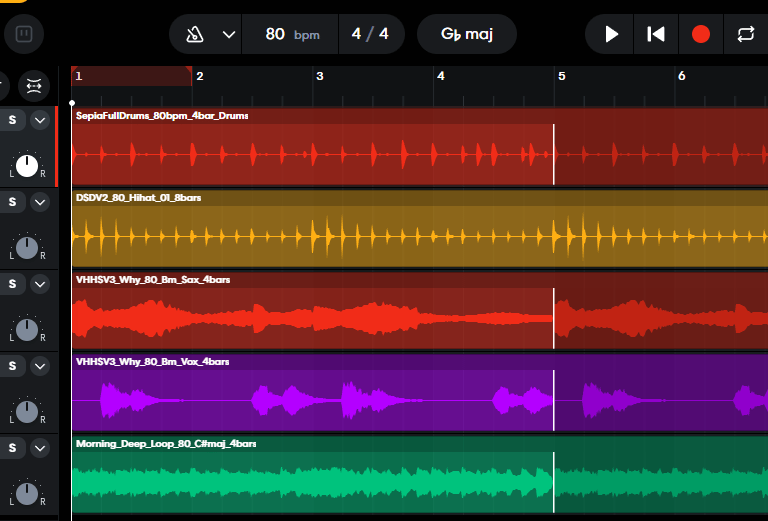Viewport: 768px width, 521px height.
Task: Adjust pan knob on Vox track
Action: click(x=27, y=412)
